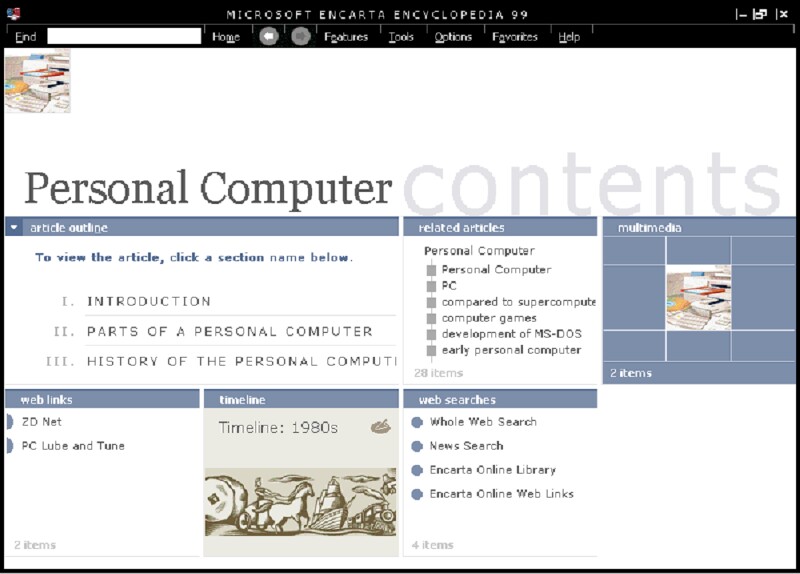Click the square bullet beside 'computer games'
The width and height of the screenshot is (800, 574).
pos(432,318)
